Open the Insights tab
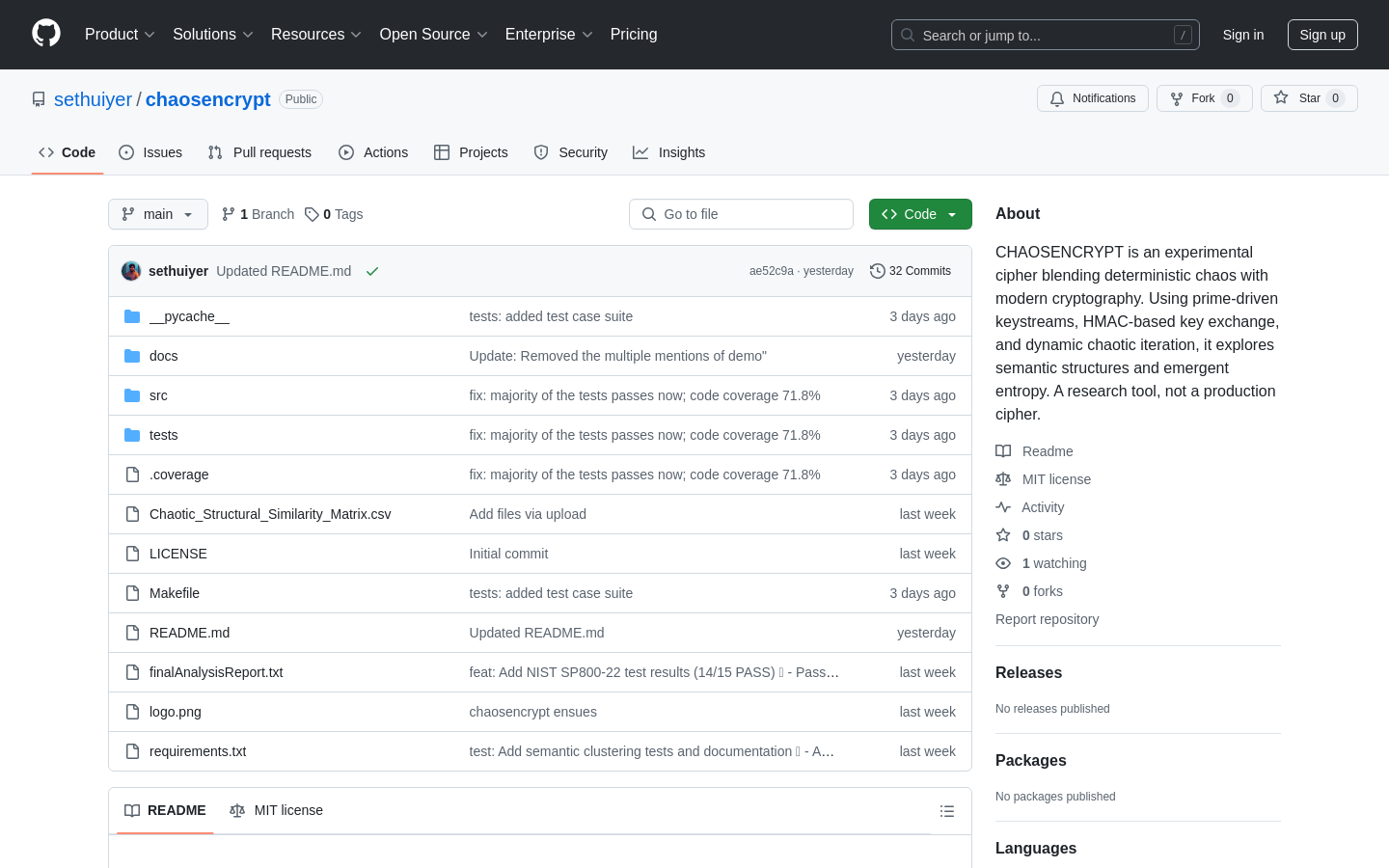 point(669,152)
